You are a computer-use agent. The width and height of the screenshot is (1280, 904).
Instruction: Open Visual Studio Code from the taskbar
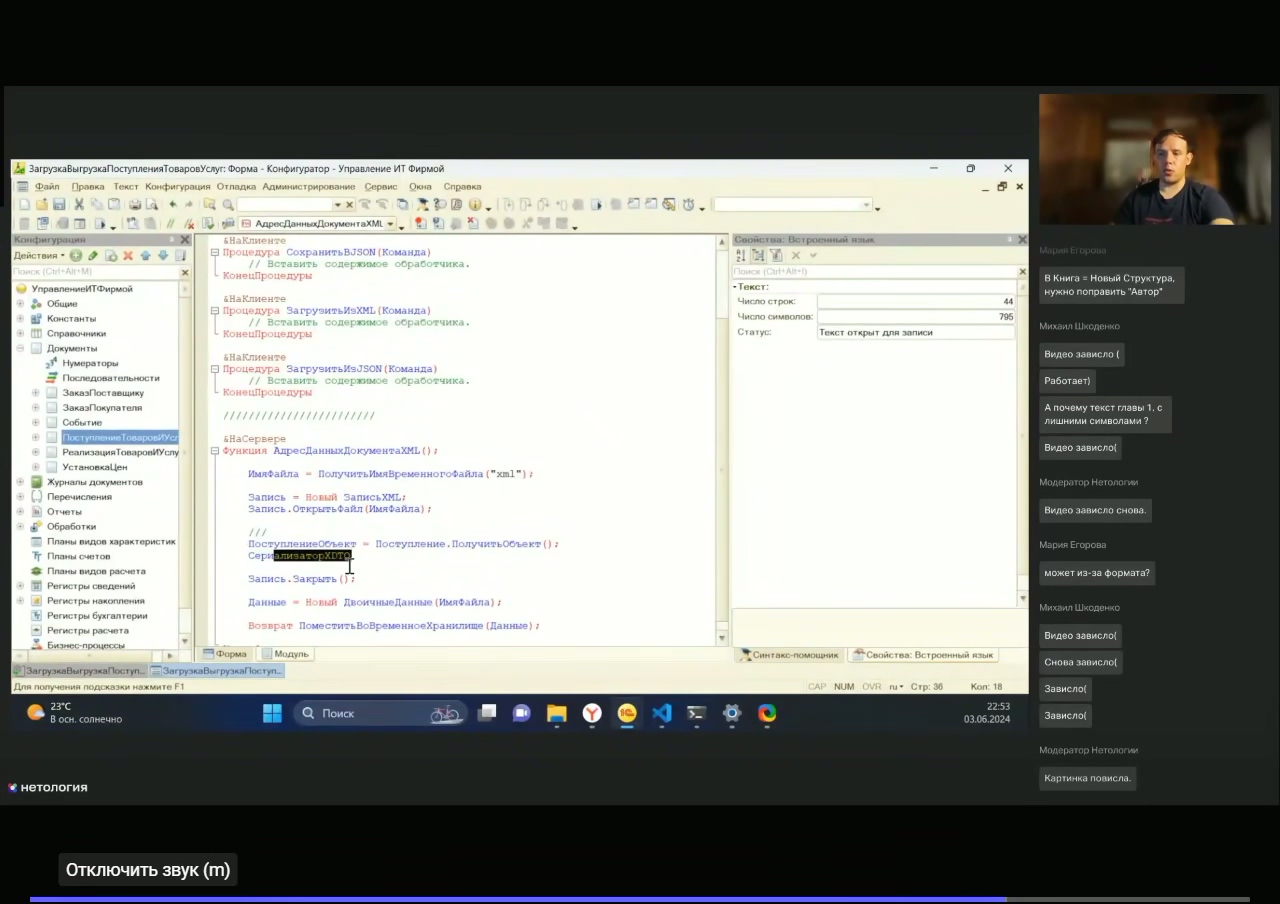662,713
